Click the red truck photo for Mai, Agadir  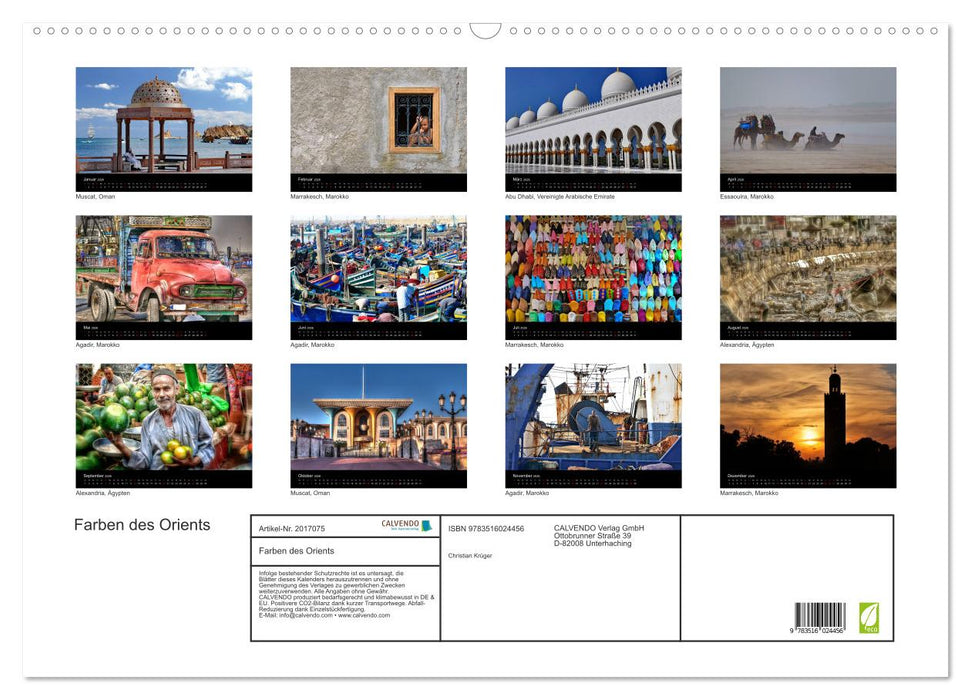click(163, 276)
